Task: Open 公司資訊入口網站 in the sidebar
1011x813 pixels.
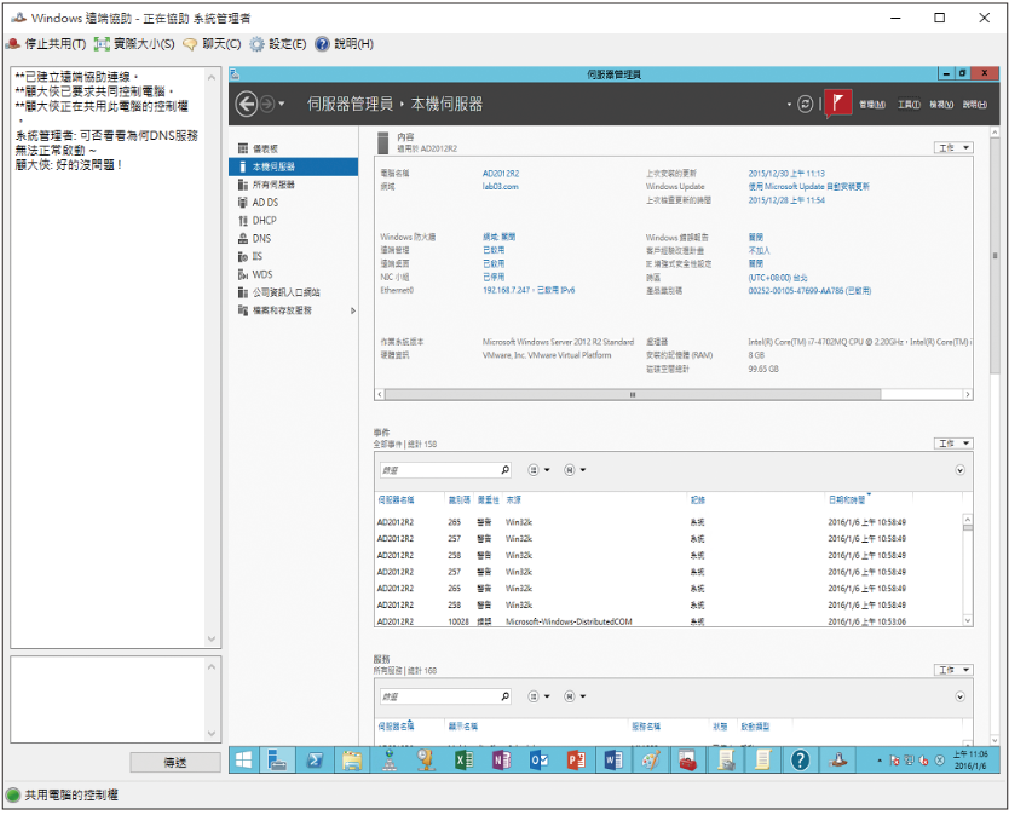Action: pos(293,293)
